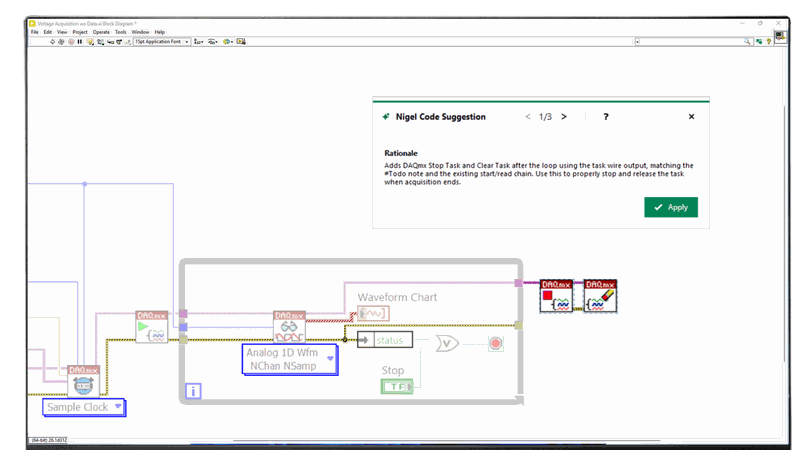Open the File menu
This screenshot has height=450, width=800.
click(x=35, y=32)
